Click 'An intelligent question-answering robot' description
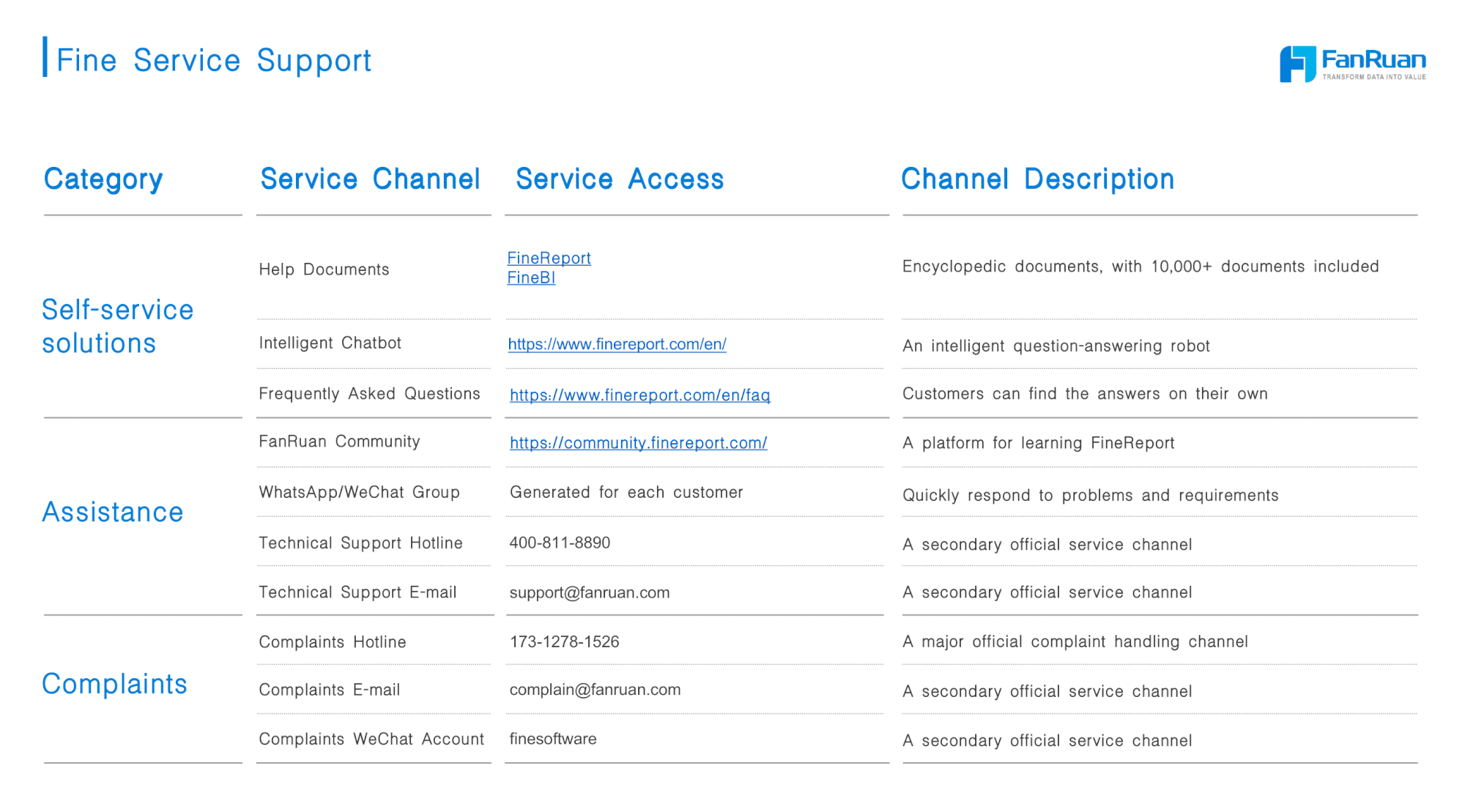Viewport: 1465px width, 812px height. [x=1056, y=346]
